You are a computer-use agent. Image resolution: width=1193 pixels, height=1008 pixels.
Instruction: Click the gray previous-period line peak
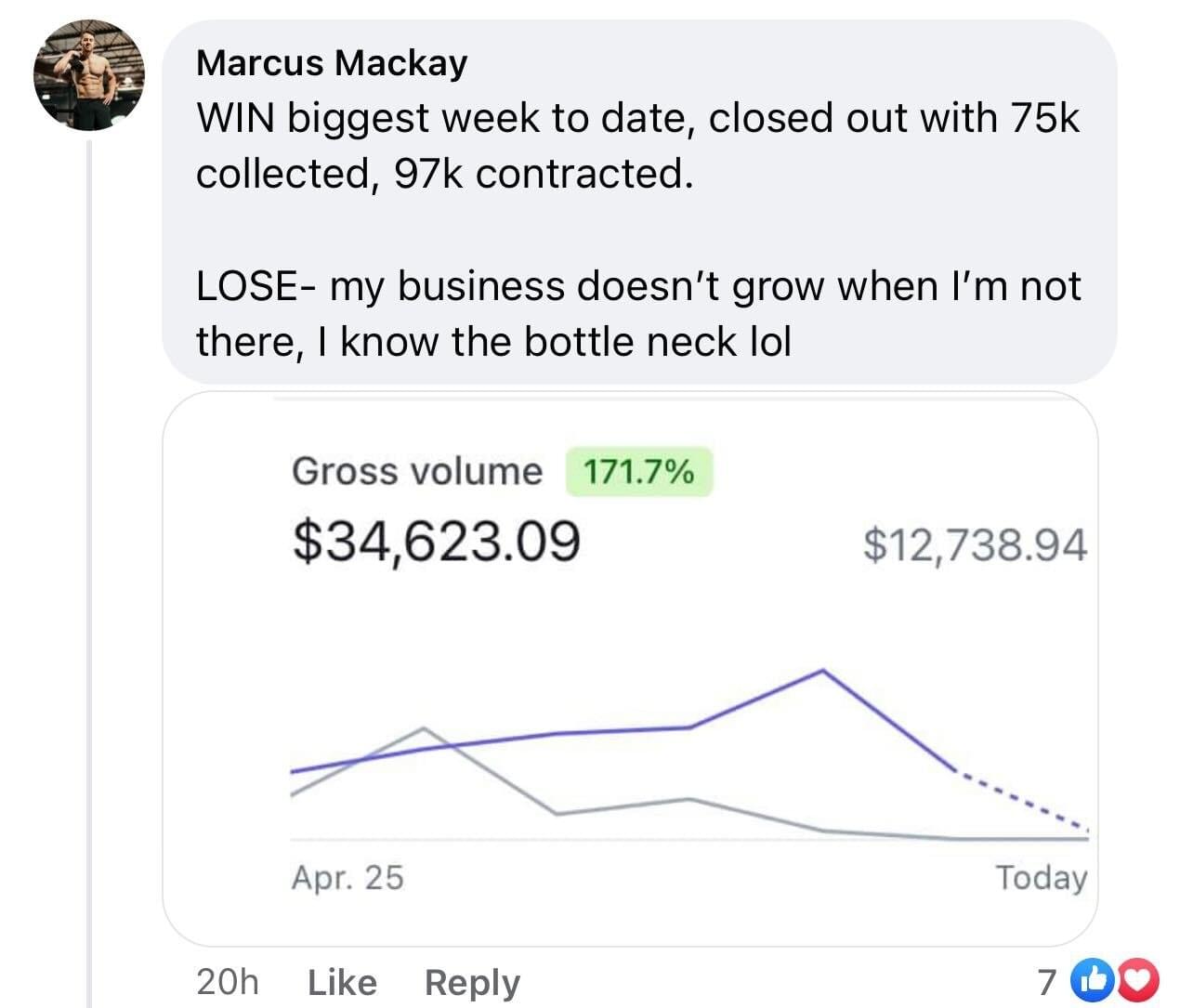(x=423, y=728)
